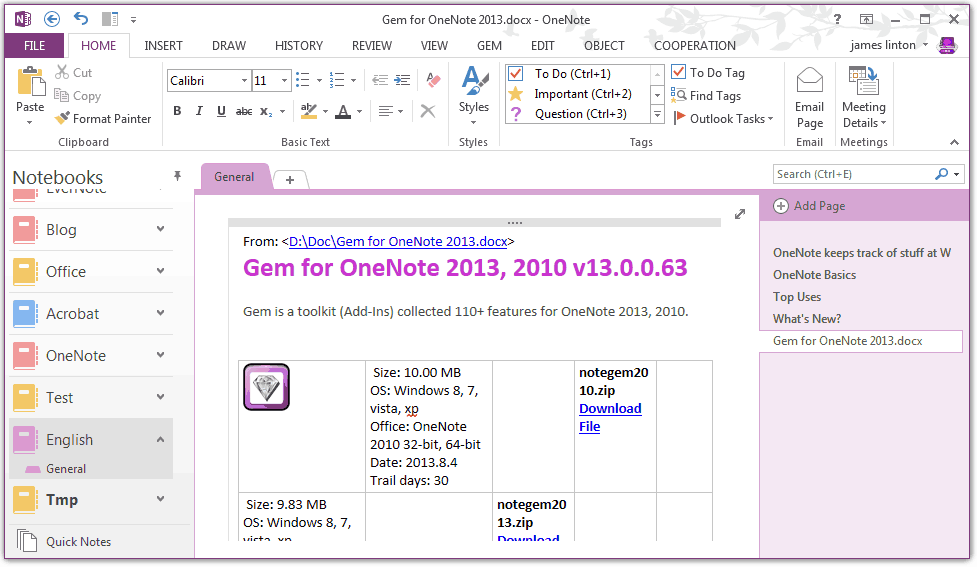Open the Top Uses page

tap(797, 297)
